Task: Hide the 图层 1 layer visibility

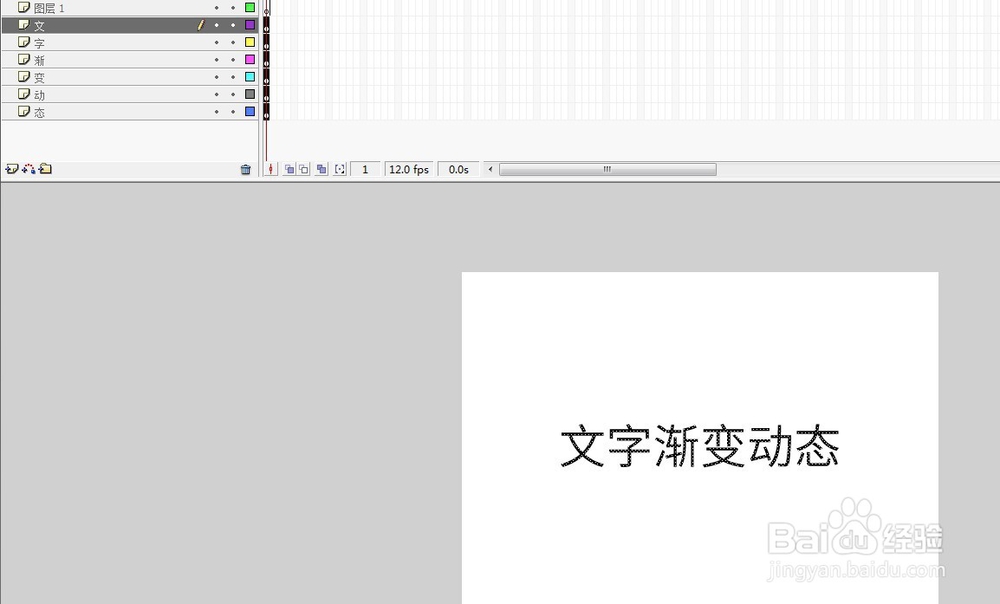Action: point(215,7)
